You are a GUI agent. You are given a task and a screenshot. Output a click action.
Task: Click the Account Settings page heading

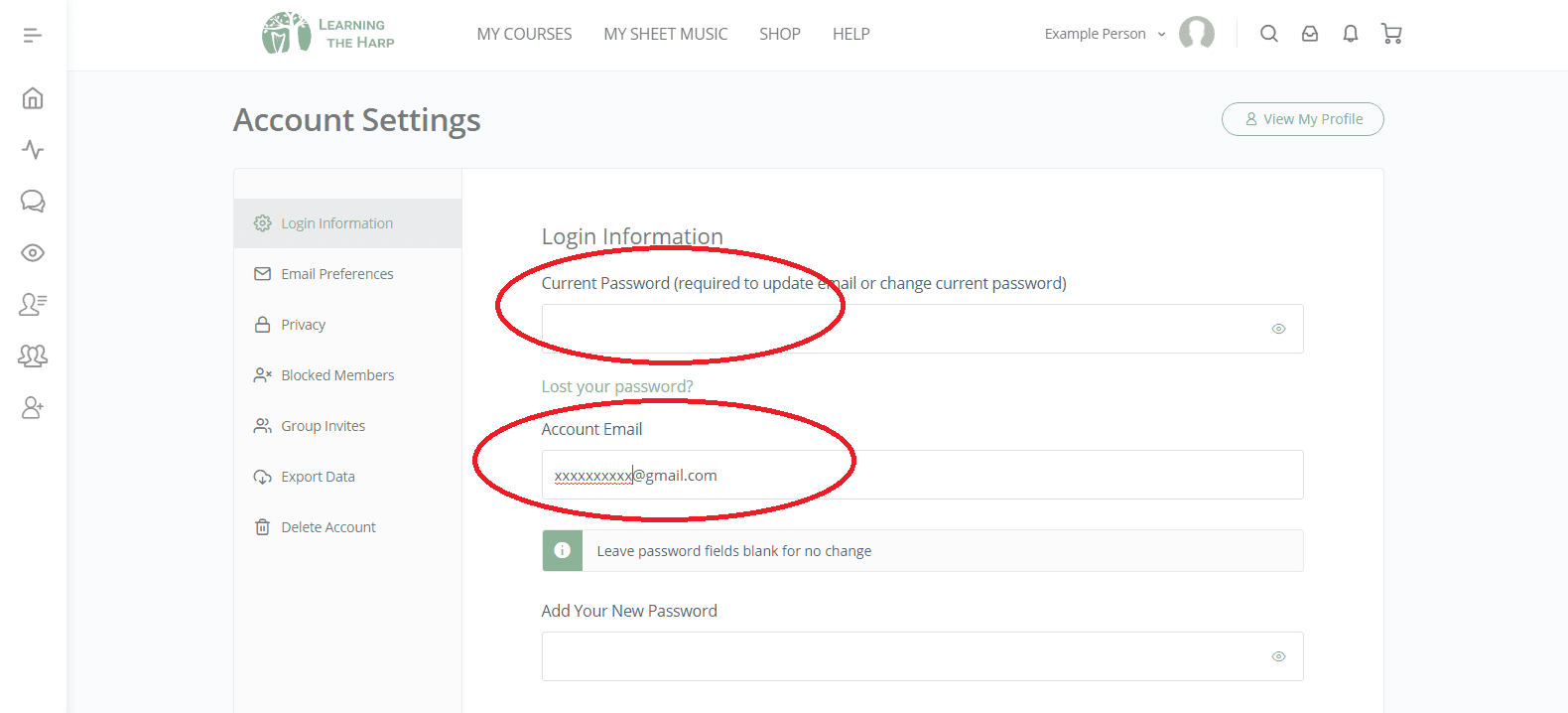[x=357, y=120]
